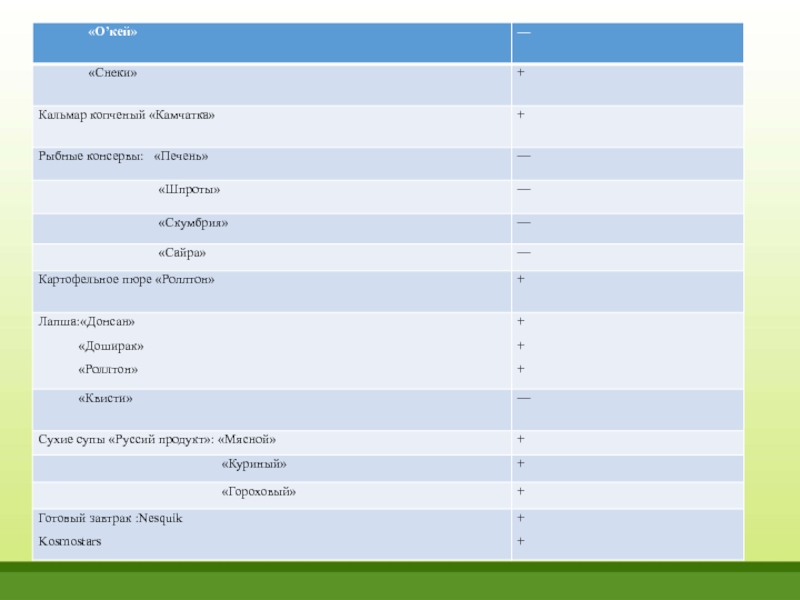Viewport: 800px width, 600px height.
Task: Click the dash in the «Скумбрия» row
Action: tap(523, 222)
